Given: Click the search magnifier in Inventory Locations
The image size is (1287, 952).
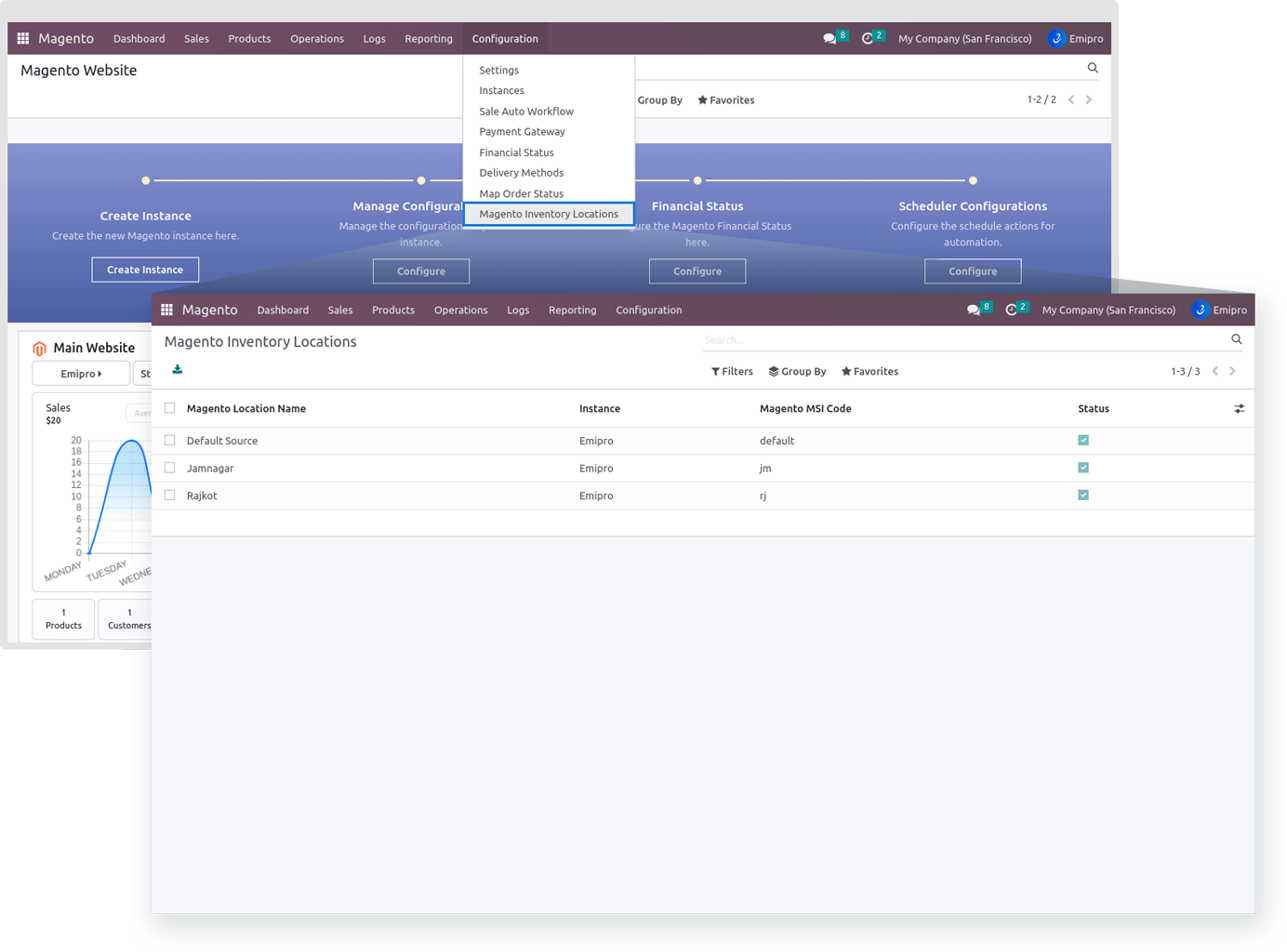Looking at the screenshot, I should coord(1236,339).
